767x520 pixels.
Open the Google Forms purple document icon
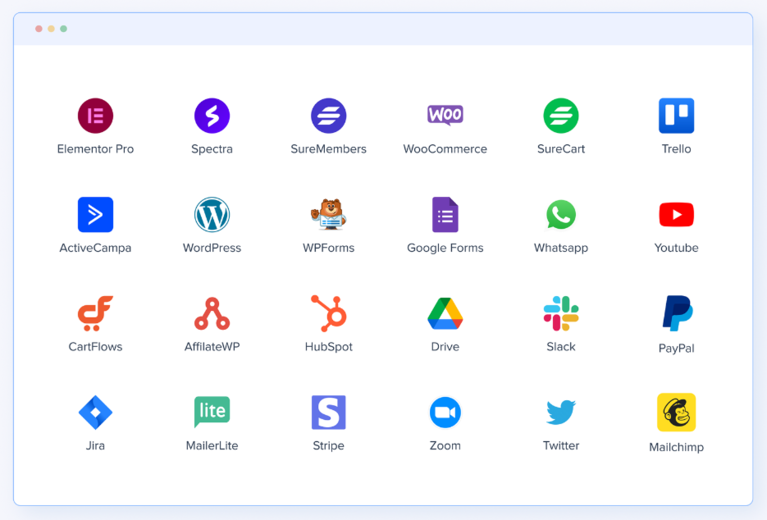(x=445, y=214)
